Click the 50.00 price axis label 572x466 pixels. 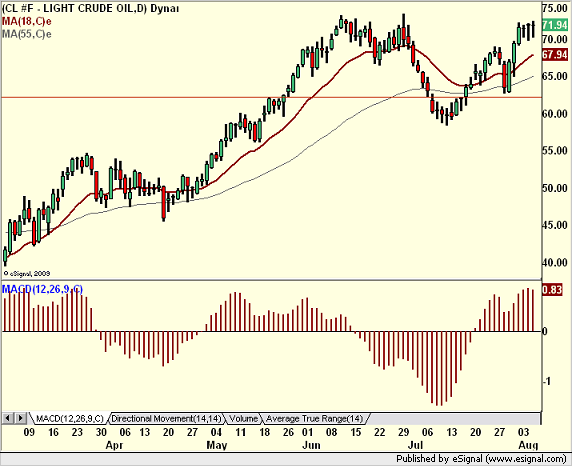[555, 188]
